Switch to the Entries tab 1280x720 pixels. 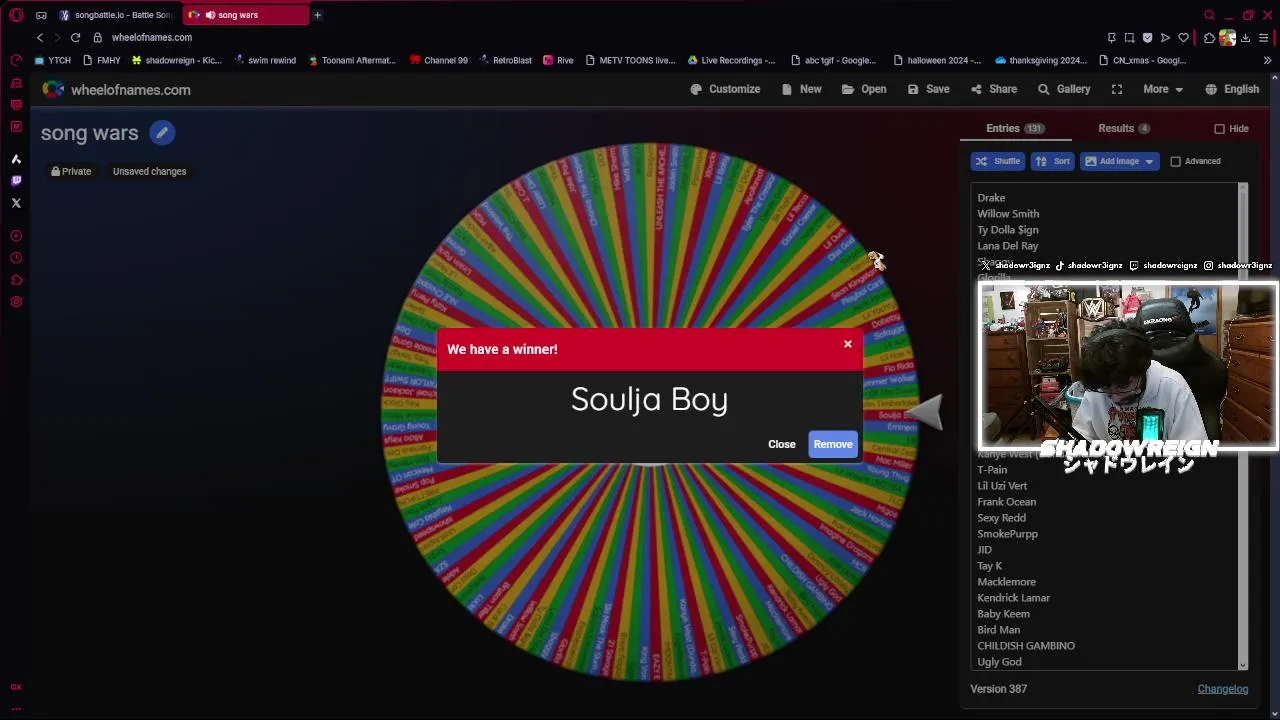(x=1015, y=128)
